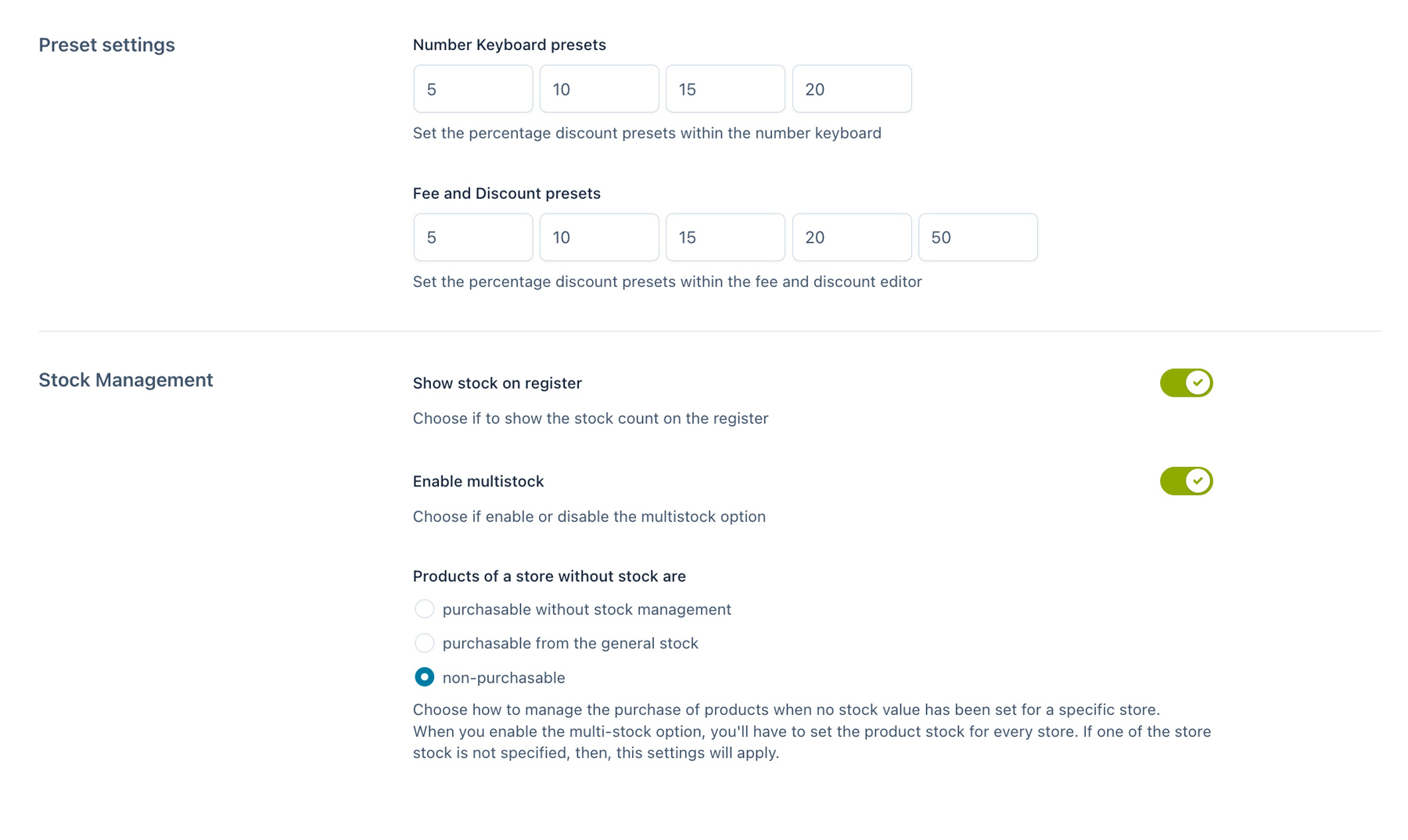Click the Preset settings section heading
Viewport: 1408px width, 840px height.
coord(107,45)
